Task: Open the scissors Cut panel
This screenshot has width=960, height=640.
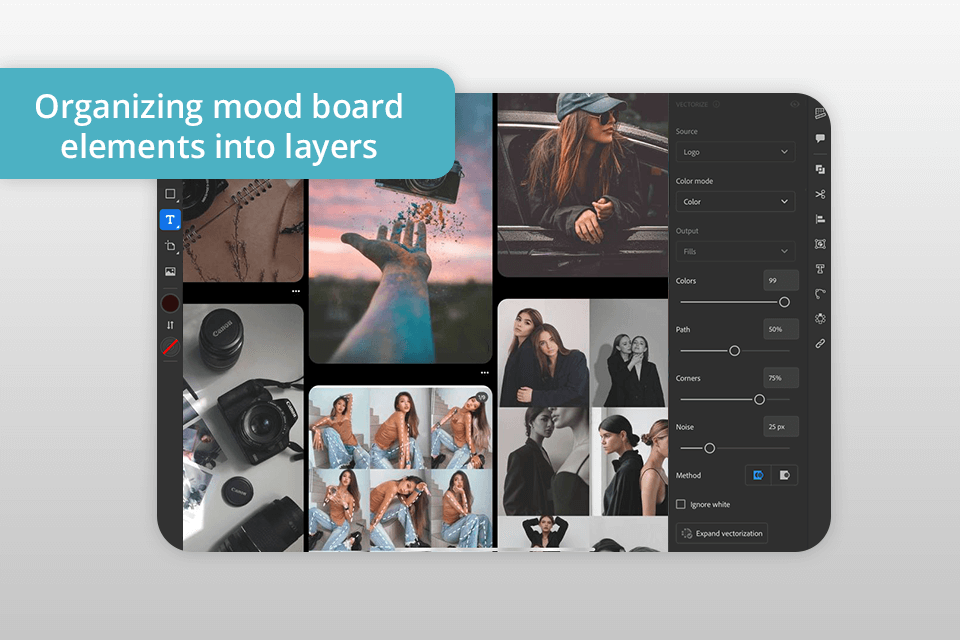Action: coord(820,194)
